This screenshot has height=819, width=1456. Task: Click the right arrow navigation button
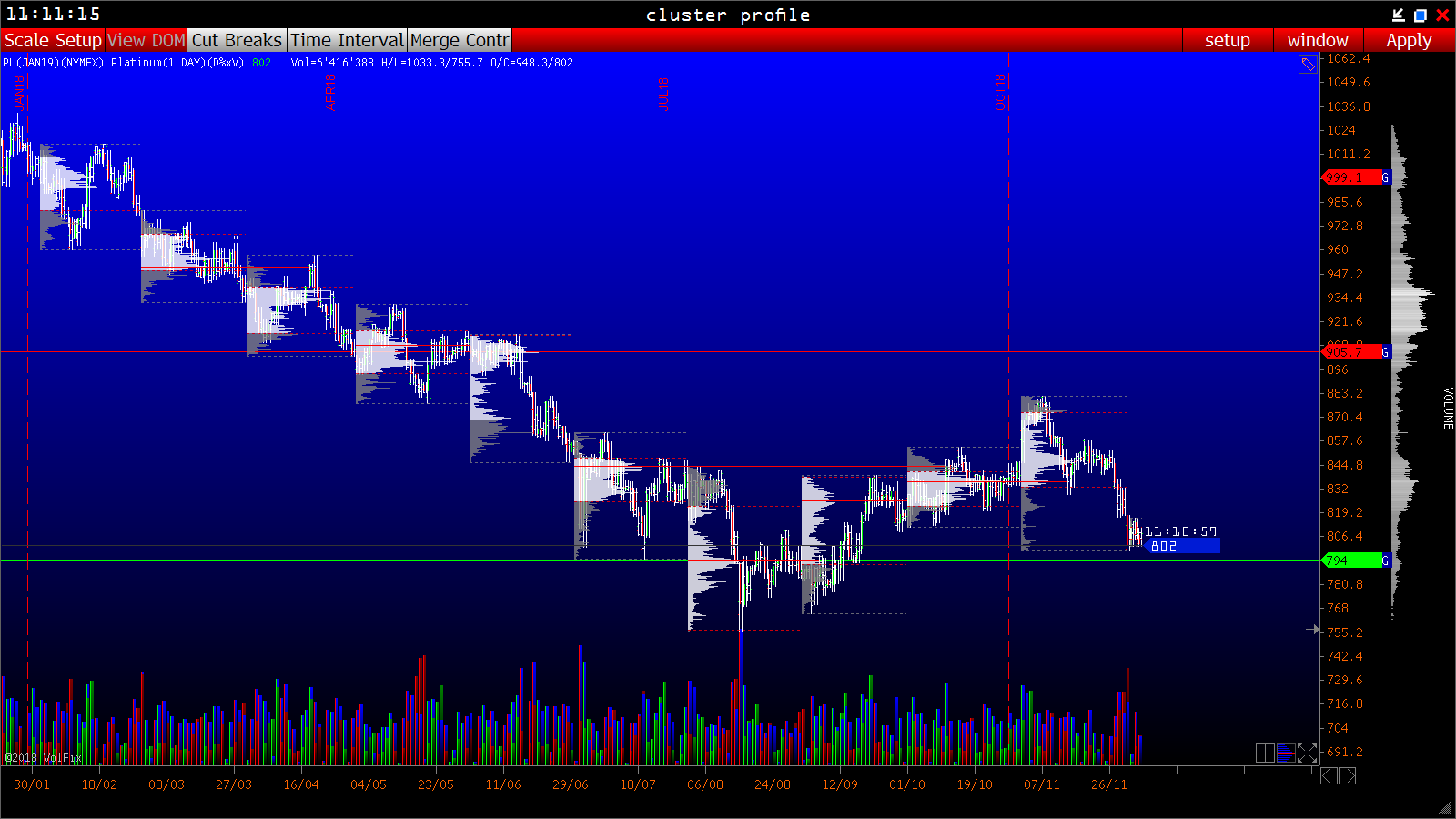[x=1348, y=775]
